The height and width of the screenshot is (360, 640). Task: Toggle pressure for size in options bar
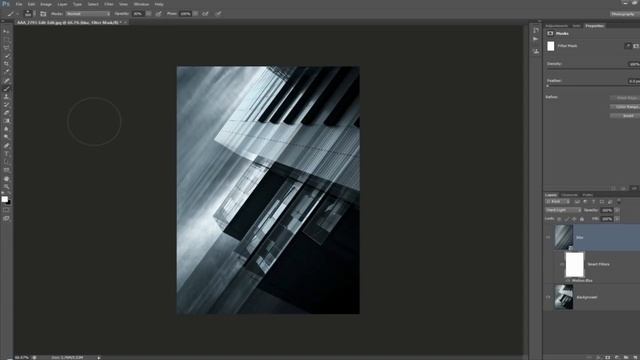point(219,14)
